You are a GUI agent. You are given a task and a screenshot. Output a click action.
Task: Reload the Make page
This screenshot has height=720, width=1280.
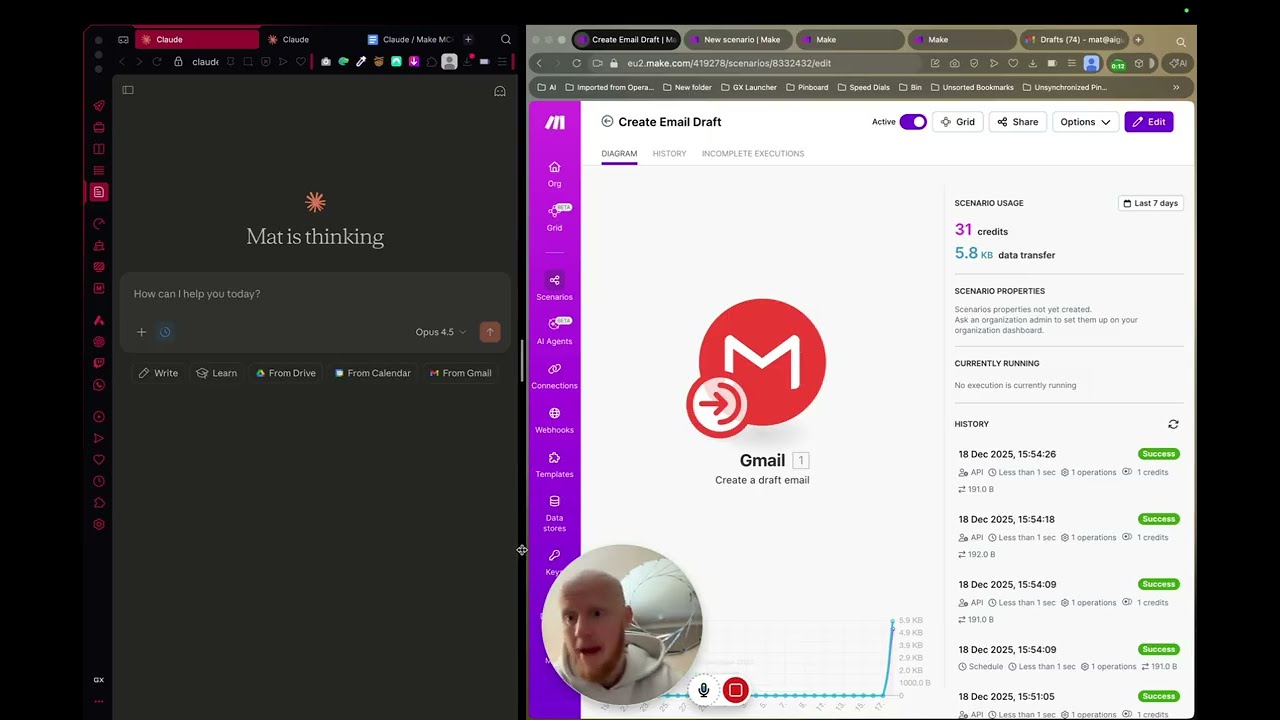click(x=577, y=63)
